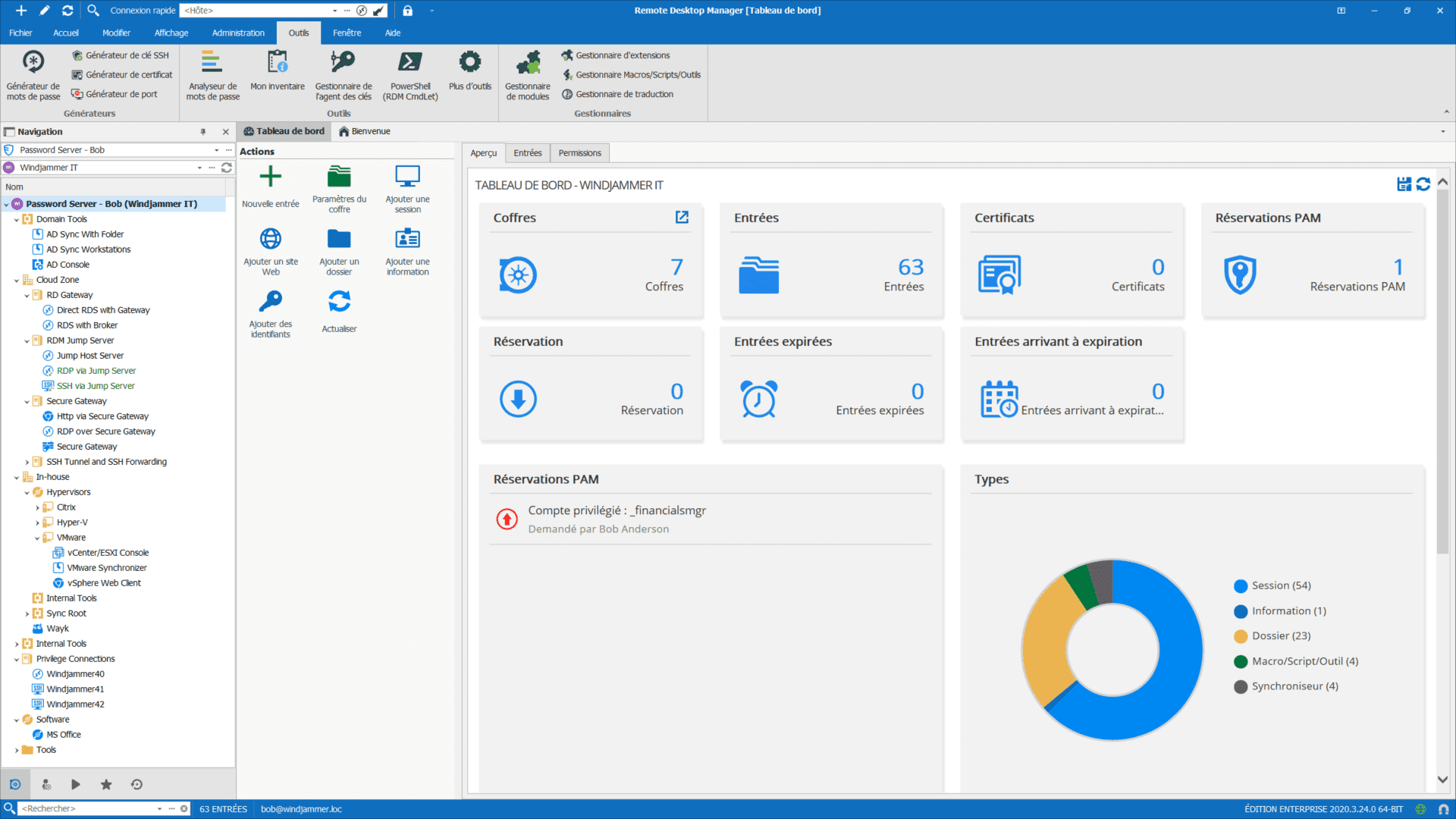Collapse the VMware folder

(37, 538)
